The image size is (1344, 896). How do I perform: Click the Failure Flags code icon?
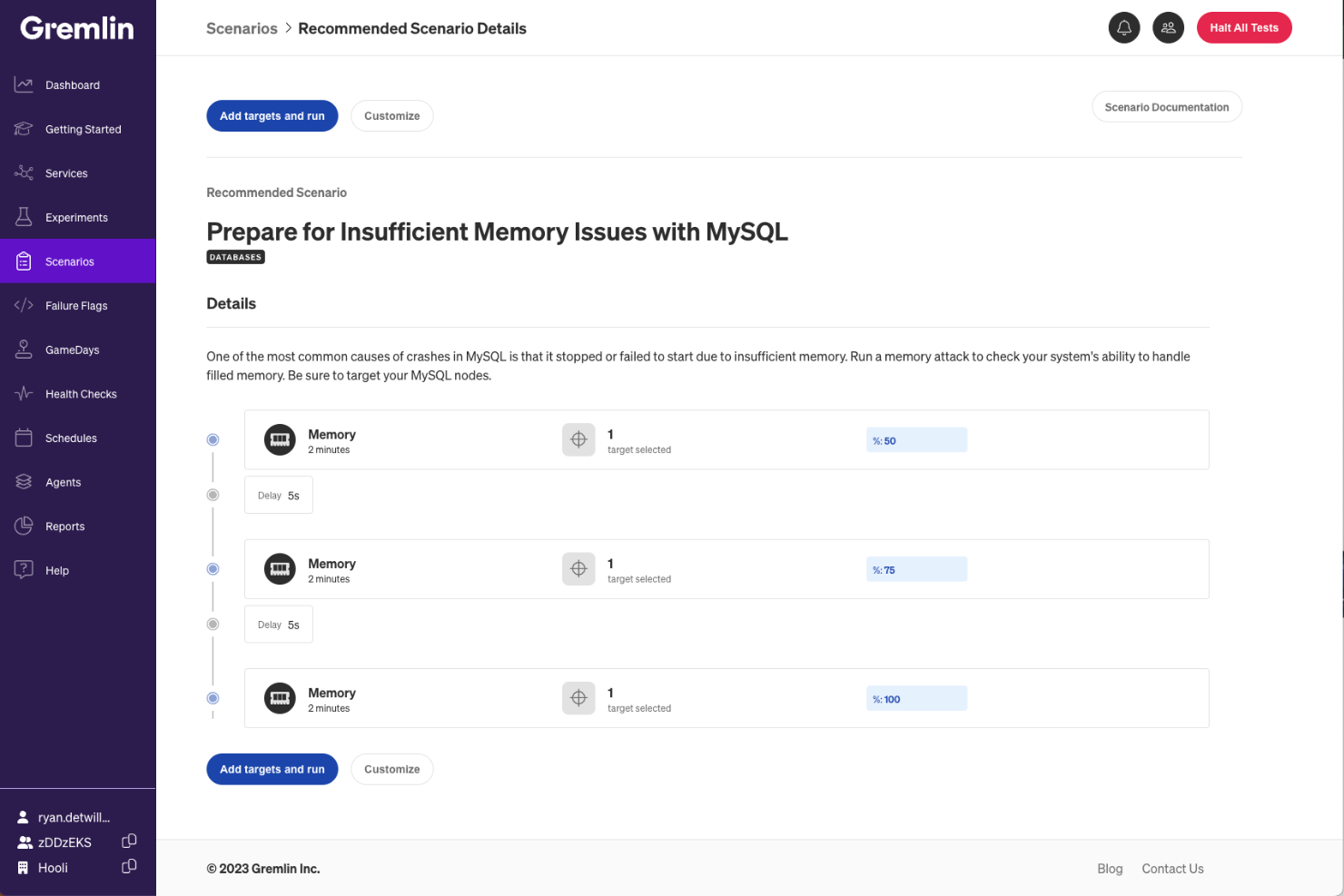point(24,305)
